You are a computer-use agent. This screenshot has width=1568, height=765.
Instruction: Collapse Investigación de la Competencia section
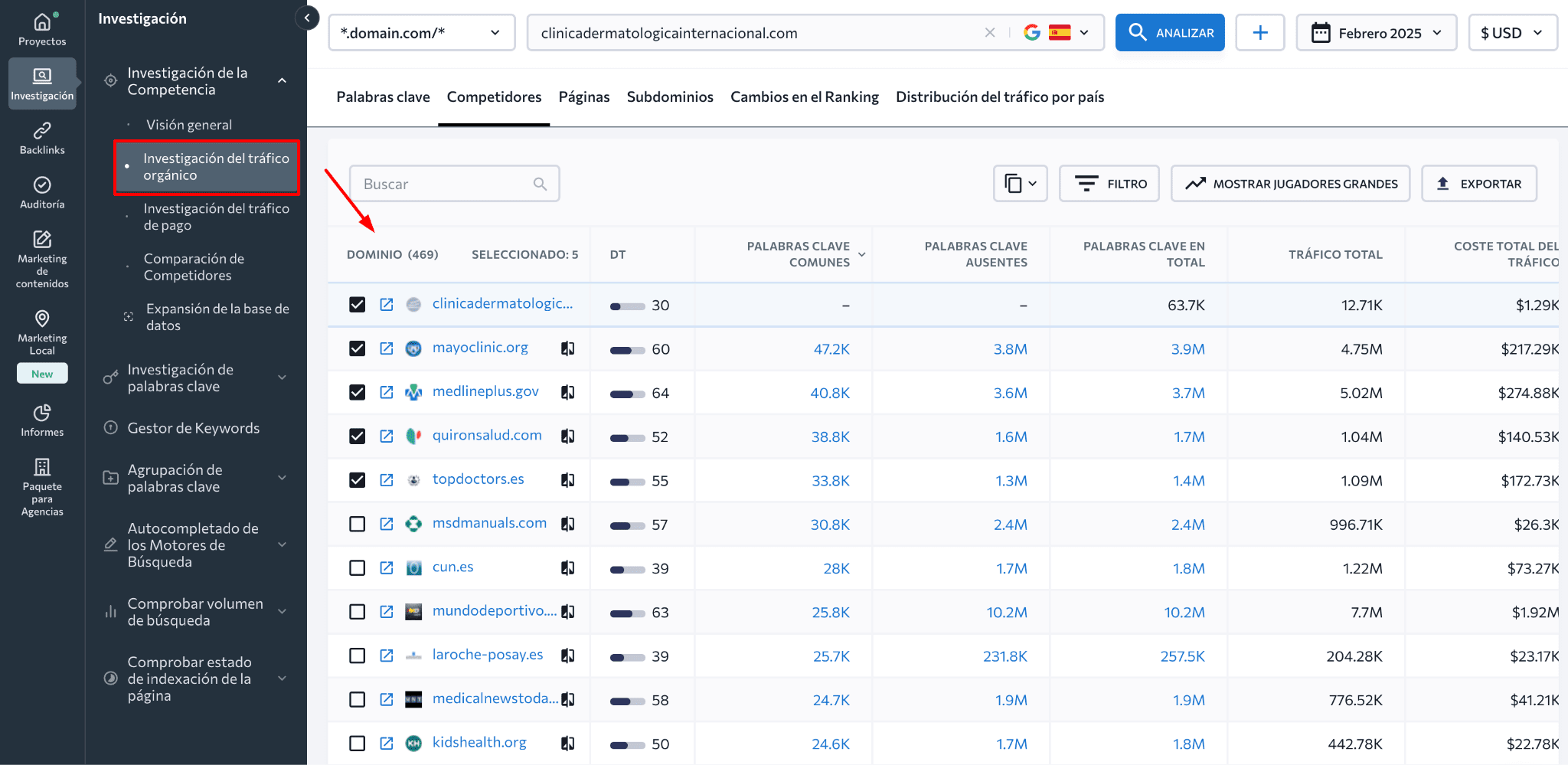pos(282,80)
